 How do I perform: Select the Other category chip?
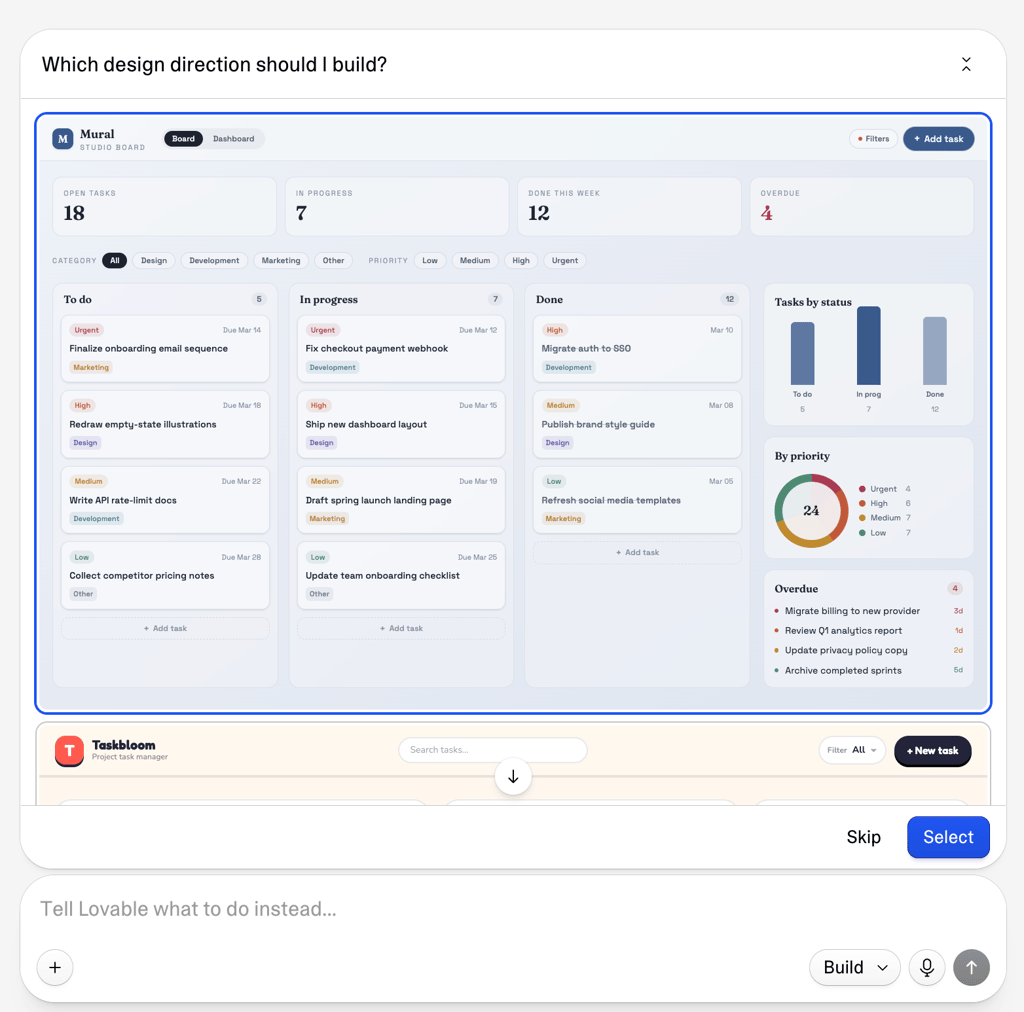[333, 261]
